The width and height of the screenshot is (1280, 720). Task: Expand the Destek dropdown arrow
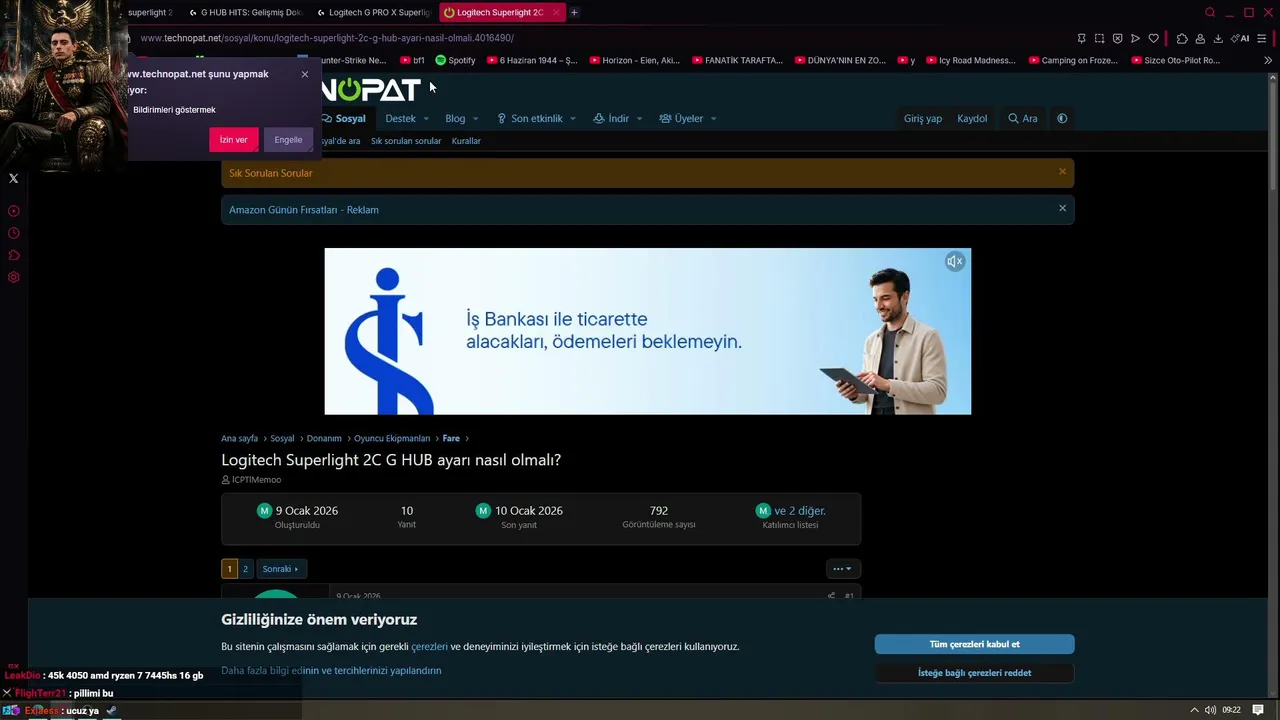pyautogui.click(x=426, y=119)
